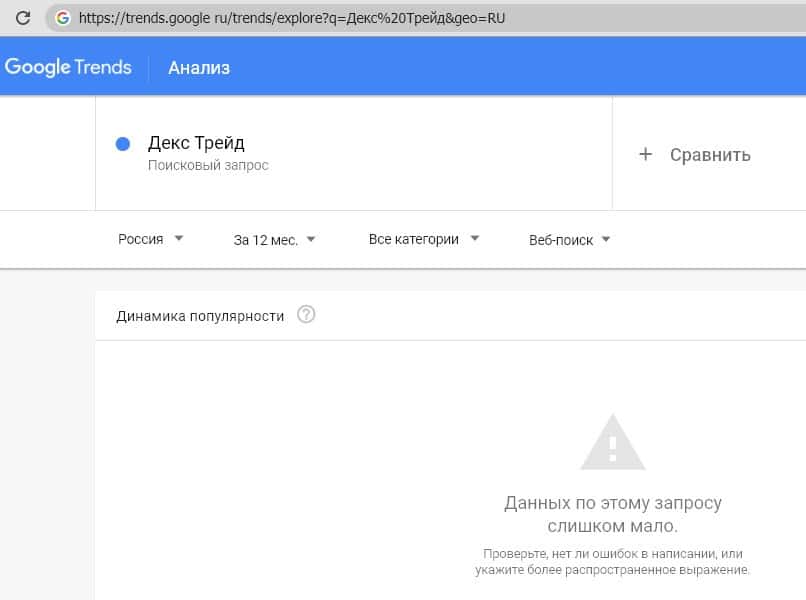Click the Декс Трейд search term
The width and height of the screenshot is (806, 600).
pos(196,143)
